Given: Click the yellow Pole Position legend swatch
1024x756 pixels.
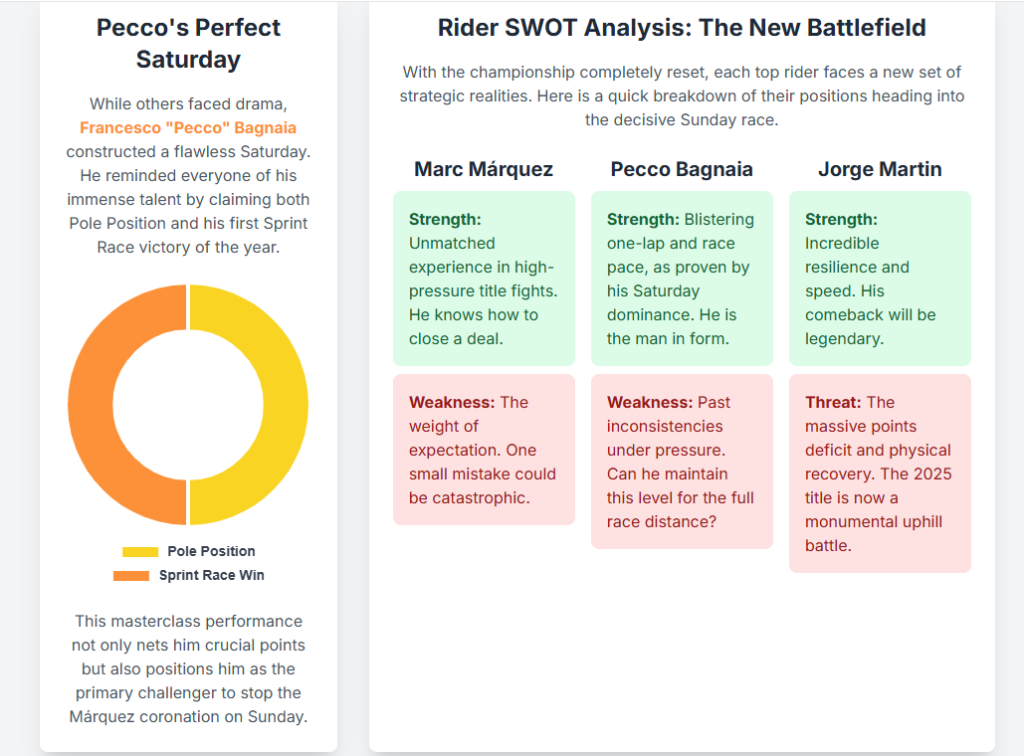Looking at the screenshot, I should 140,551.
